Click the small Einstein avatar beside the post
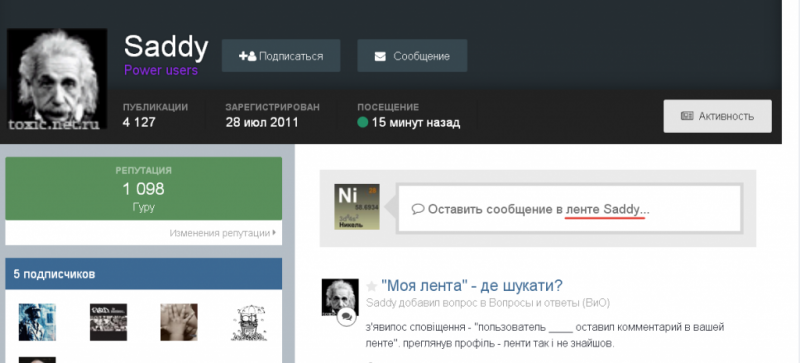 click(x=340, y=297)
